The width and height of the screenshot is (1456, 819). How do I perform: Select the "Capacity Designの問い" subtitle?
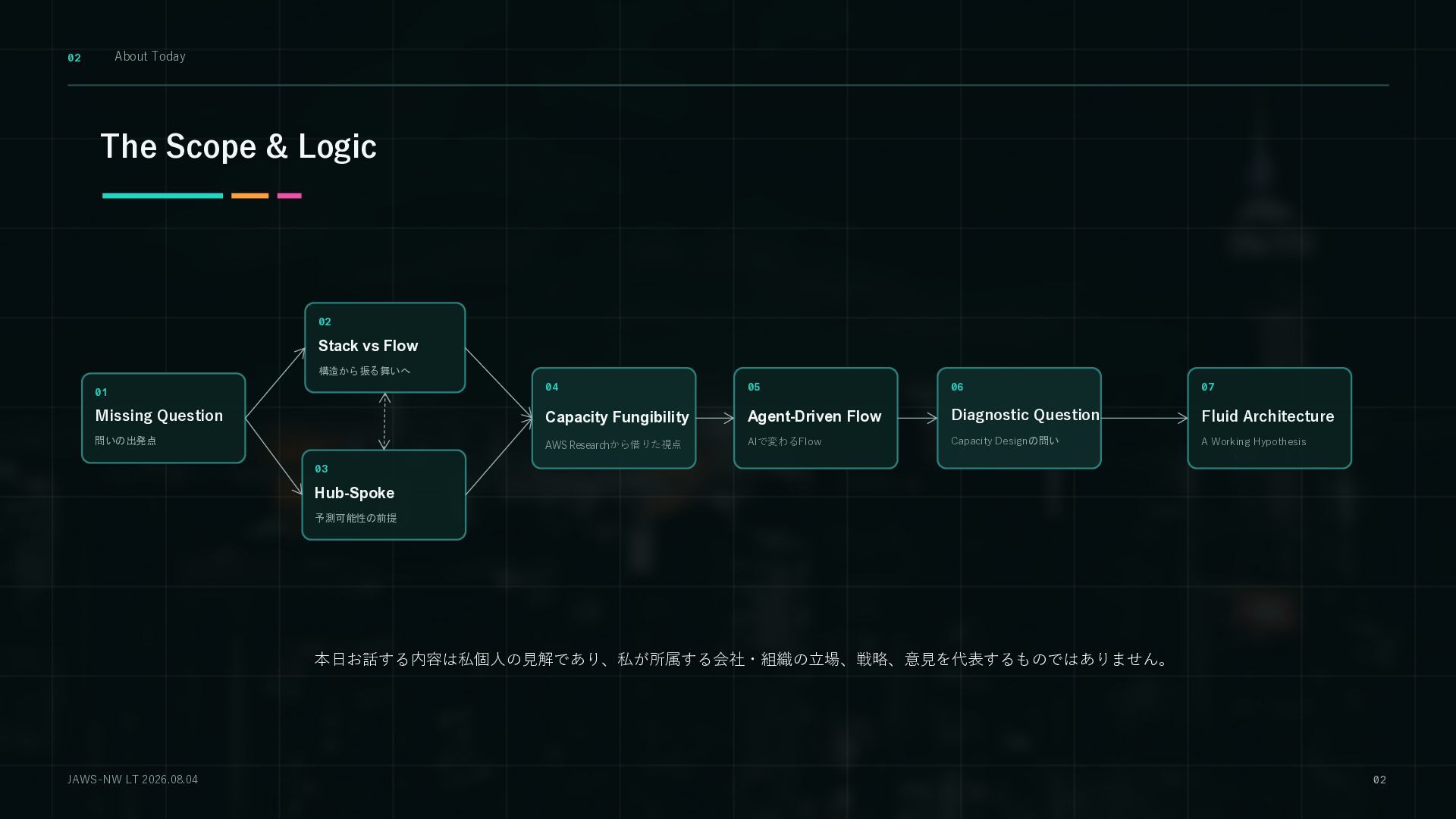[x=1005, y=441]
